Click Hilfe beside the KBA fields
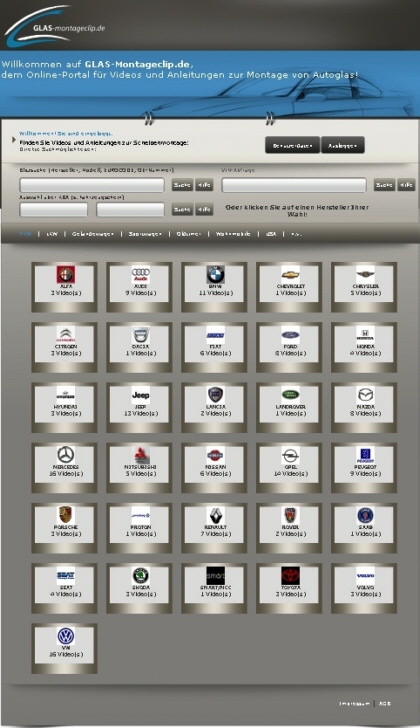This screenshot has width=420, height=728. (x=204, y=209)
